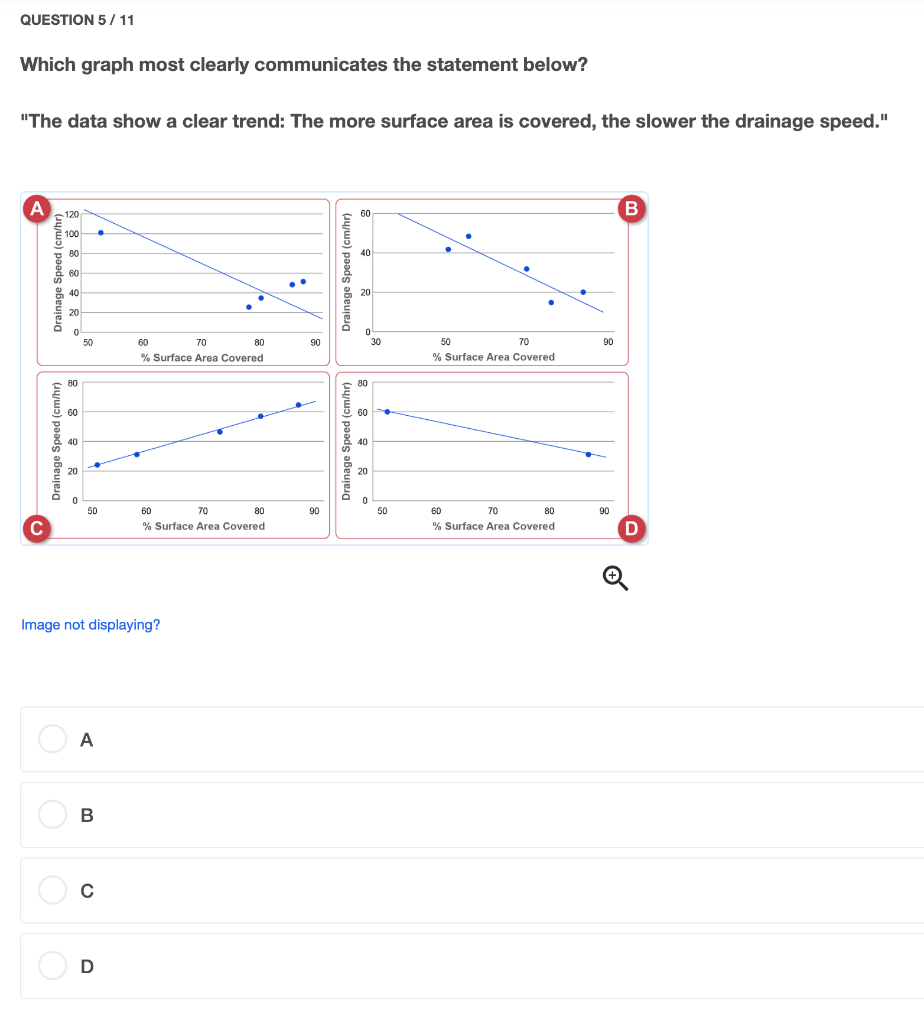The height and width of the screenshot is (1024, 924).
Task: Click the red A badge on graph
Action: point(37,208)
